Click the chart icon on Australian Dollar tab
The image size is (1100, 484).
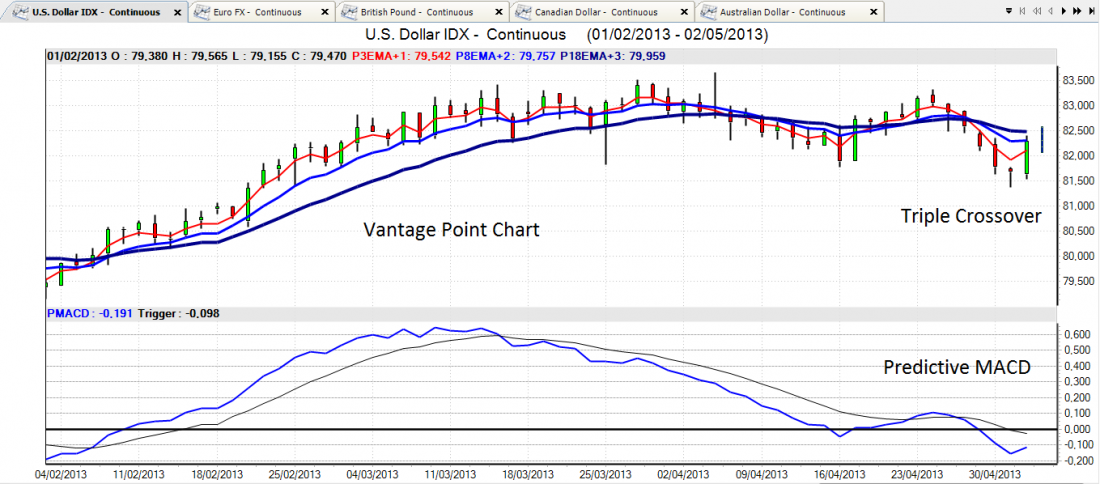tap(709, 12)
